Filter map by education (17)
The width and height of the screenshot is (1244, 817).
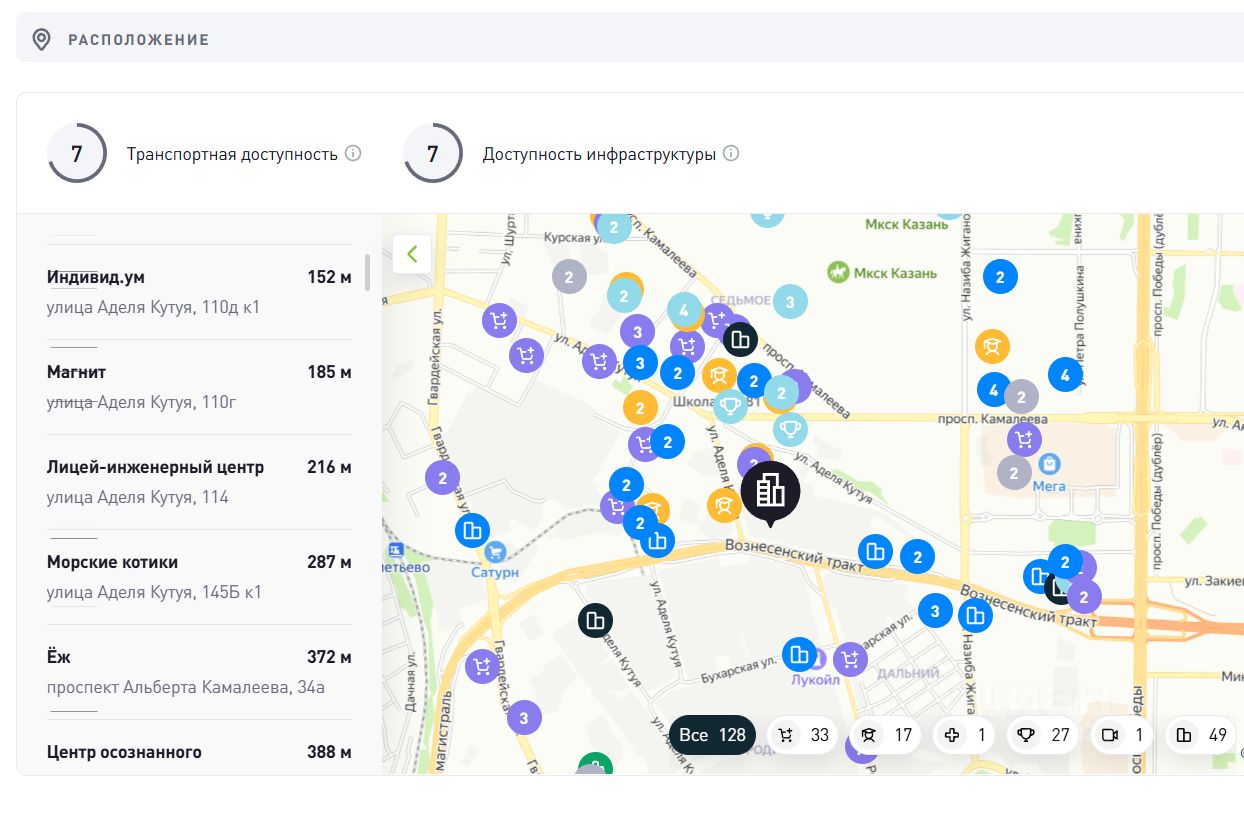click(887, 735)
